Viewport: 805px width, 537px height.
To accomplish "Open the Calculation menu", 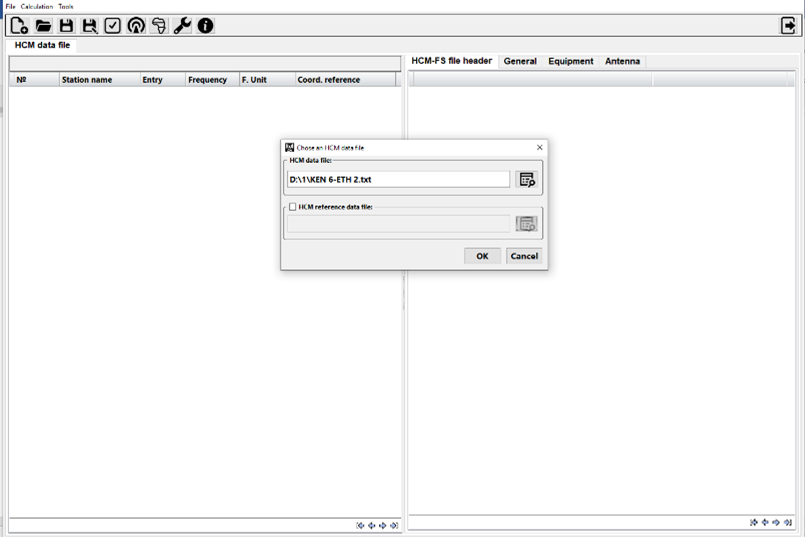I will (36, 7).
